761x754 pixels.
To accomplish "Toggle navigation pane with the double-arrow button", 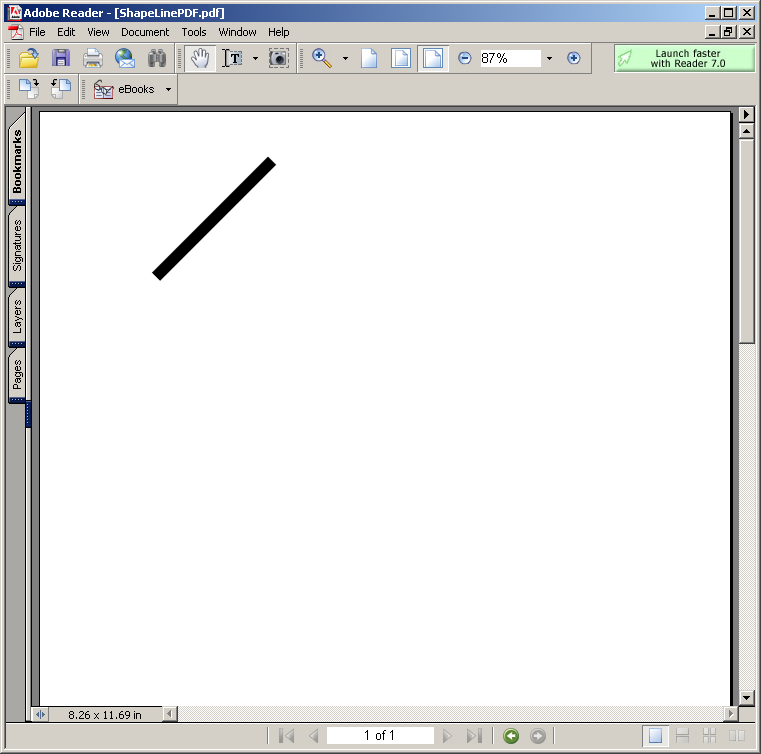I will coord(40,714).
